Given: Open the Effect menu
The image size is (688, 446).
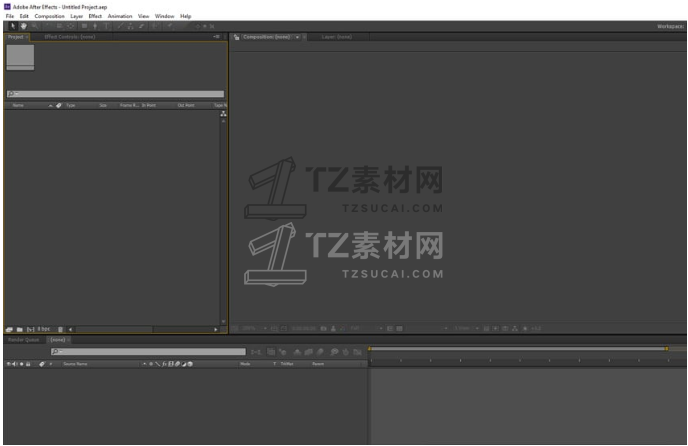Looking at the screenshot, I should pyautogui.click(x=95, y=16).
